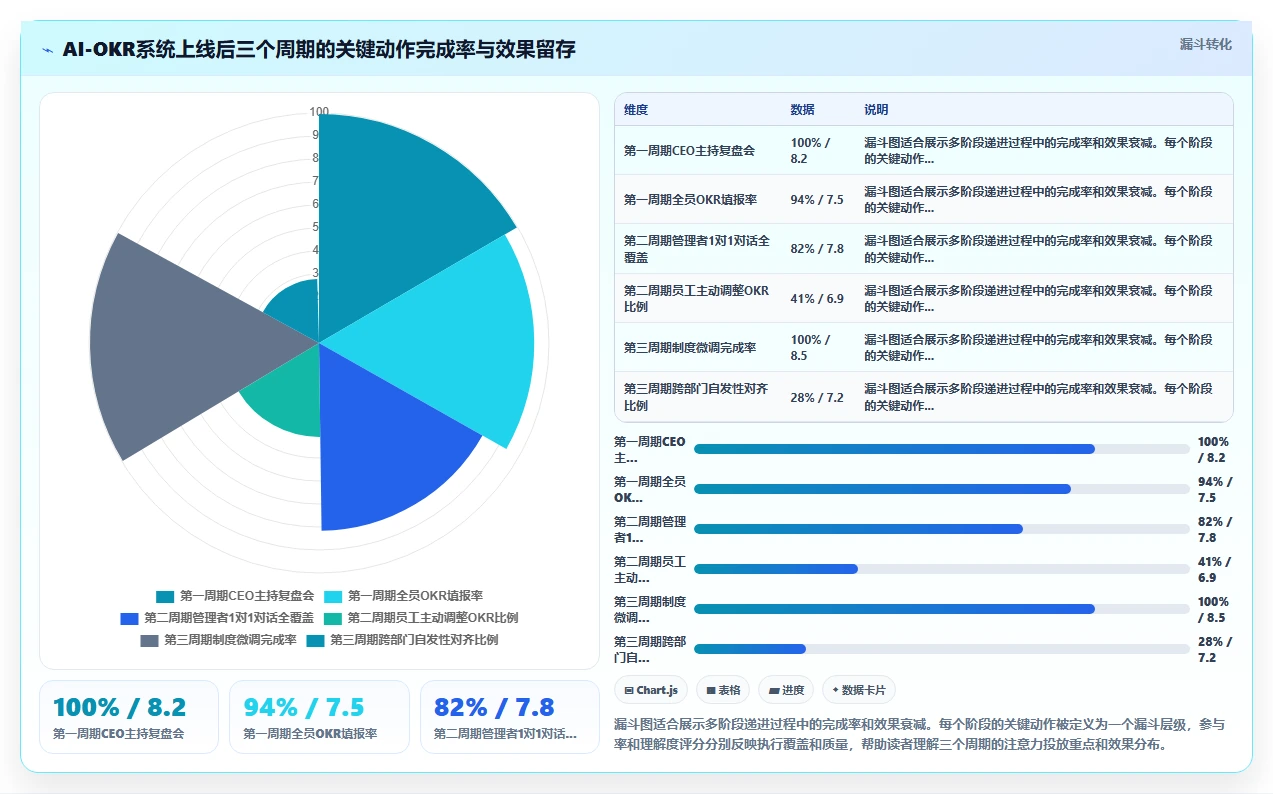Click progress bar for 第二周期管理者1...

tap(942, 529)
